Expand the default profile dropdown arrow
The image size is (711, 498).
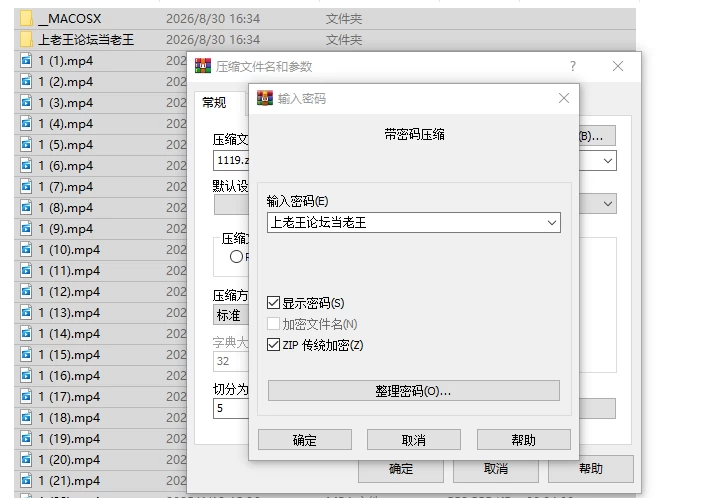[608, 204]
